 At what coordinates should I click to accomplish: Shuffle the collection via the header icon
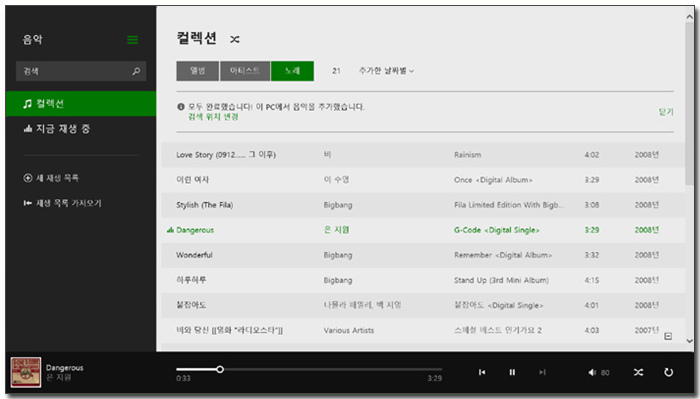pyautogui.click(x=235, y=39)
